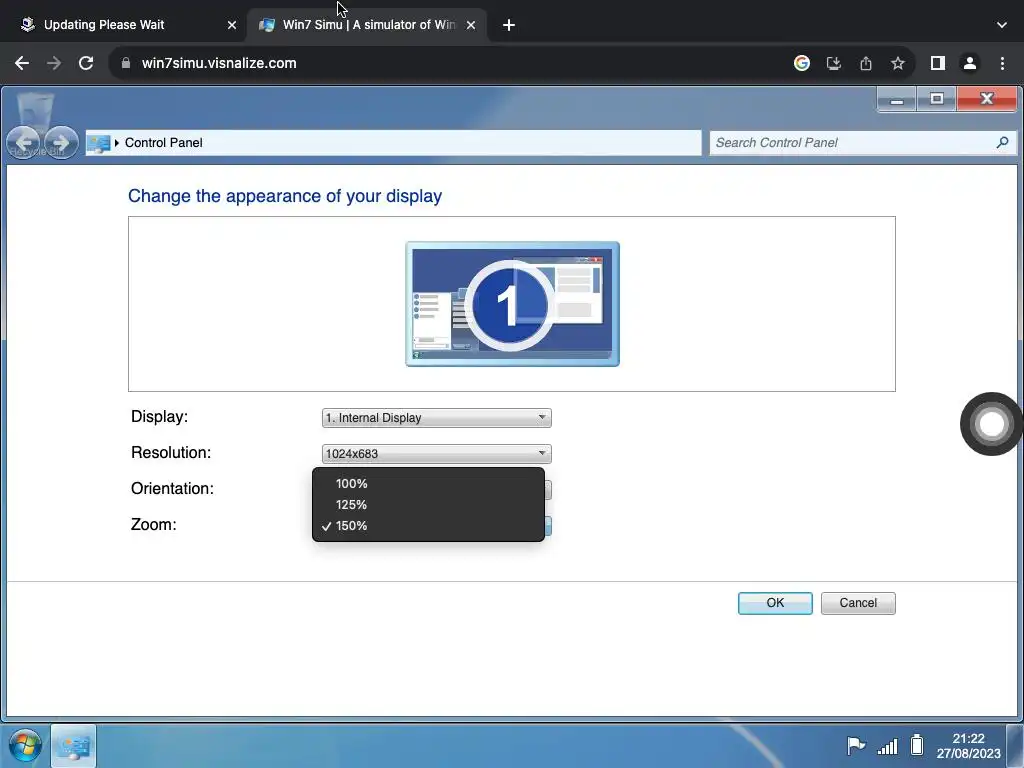Viewport: 1024px width, 768px height.
Task: Open the browser profile avatar
Action: pyautogui.click(x=970, y=63)
